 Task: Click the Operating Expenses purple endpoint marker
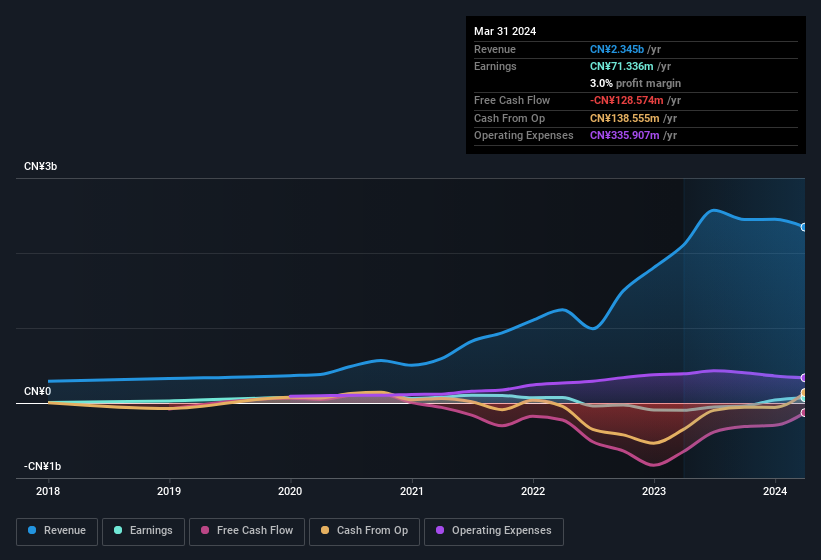pos(804,377)
